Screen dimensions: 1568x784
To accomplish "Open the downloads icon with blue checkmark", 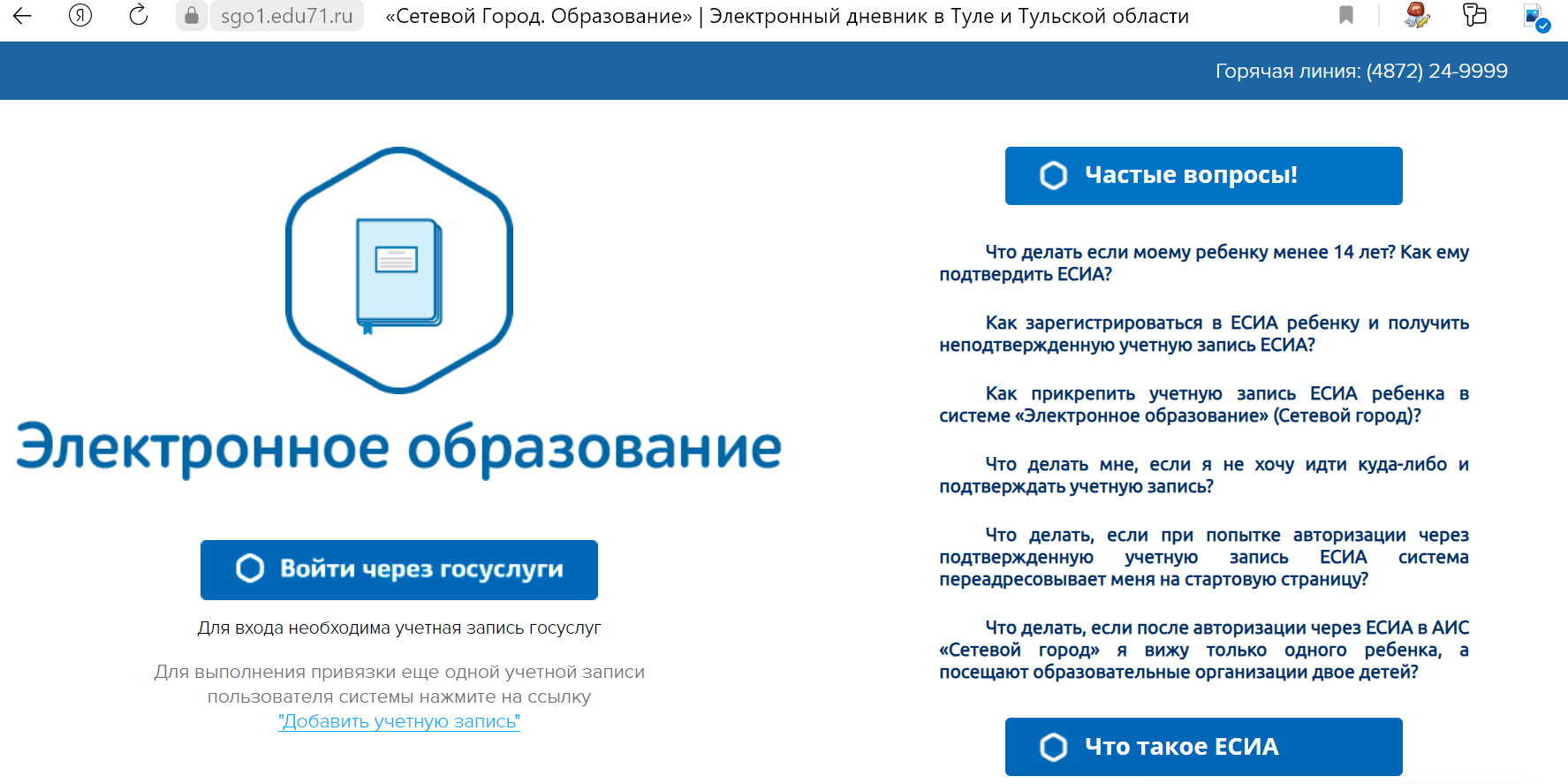I will coord(1537,17).
